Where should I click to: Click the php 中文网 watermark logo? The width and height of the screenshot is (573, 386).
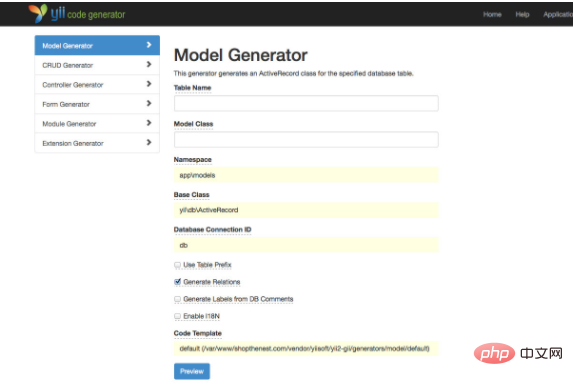point(518,353)
